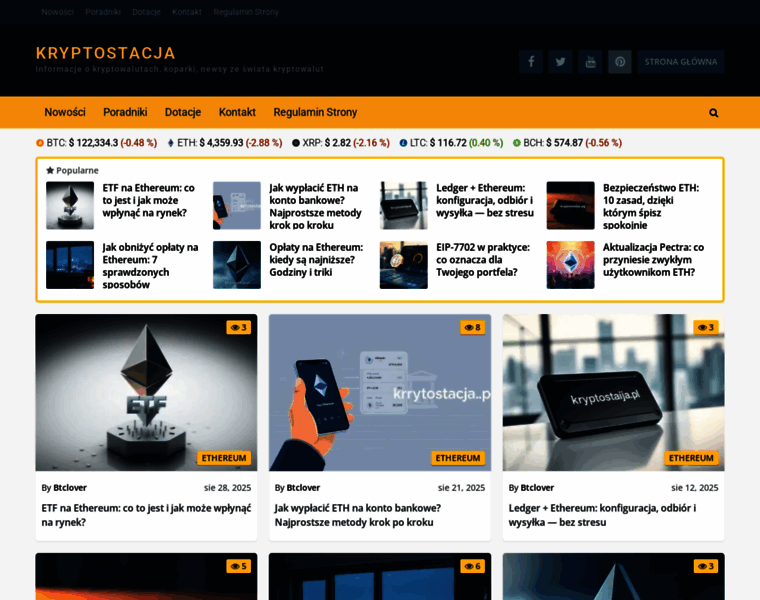
Task: Click the views badge showing 5
Action: [x=238, y=566]
